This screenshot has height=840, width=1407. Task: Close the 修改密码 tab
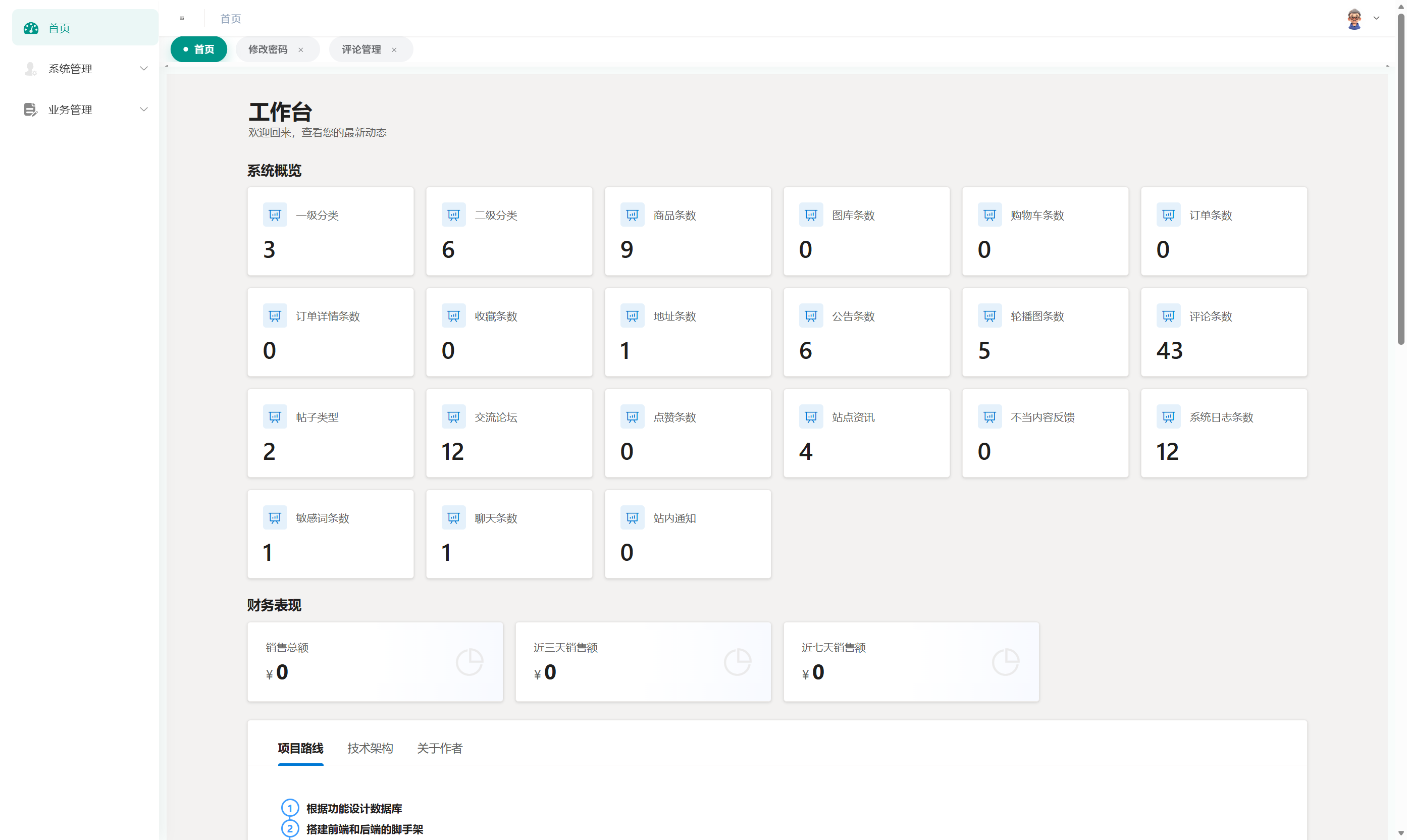point(300,50)
